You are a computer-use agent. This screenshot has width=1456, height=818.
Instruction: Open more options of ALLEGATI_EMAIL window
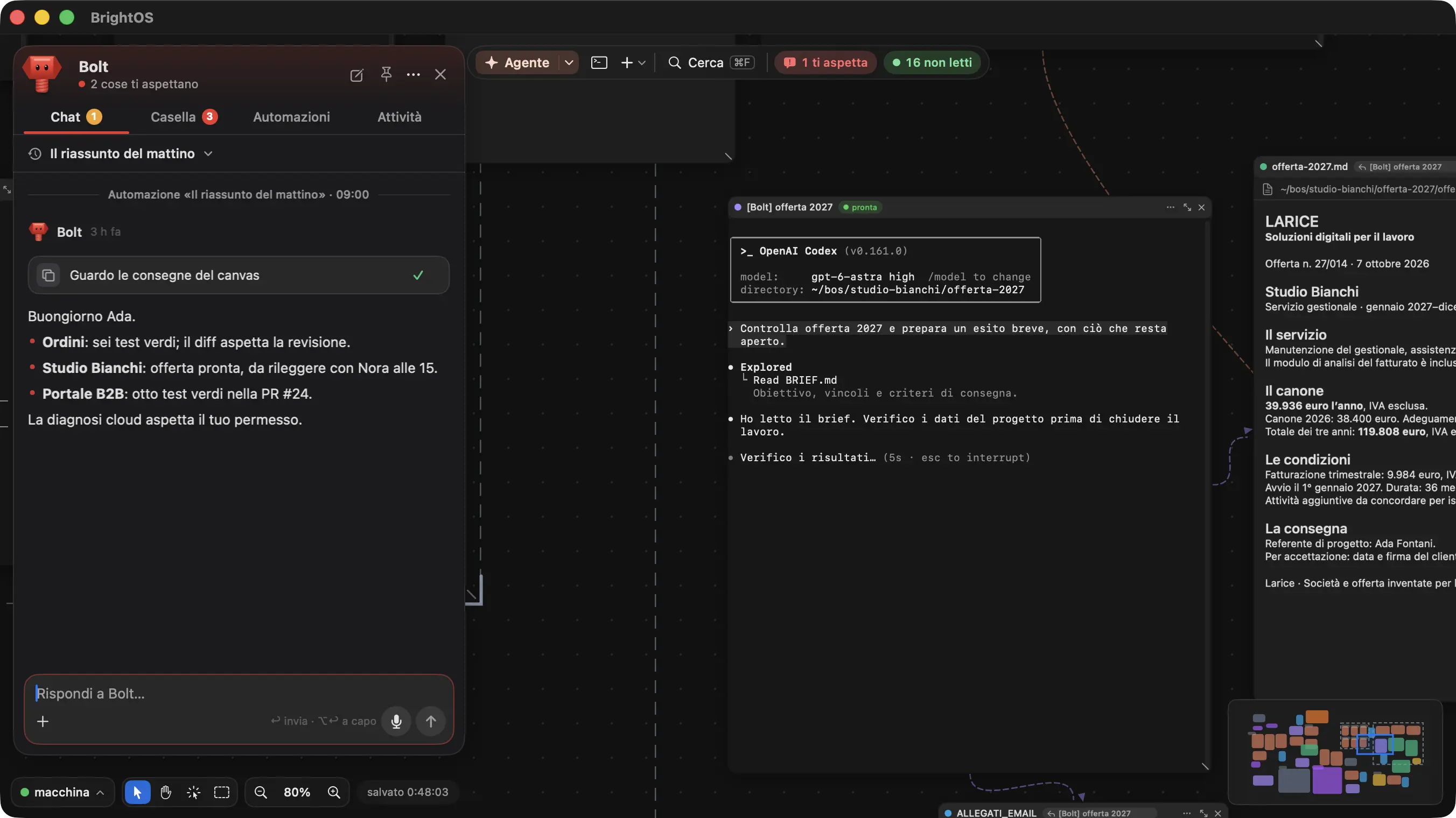(1187, 813)
